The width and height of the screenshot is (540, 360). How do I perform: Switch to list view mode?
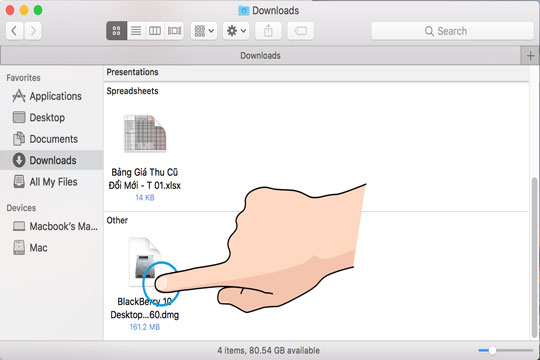coord(136,31)
